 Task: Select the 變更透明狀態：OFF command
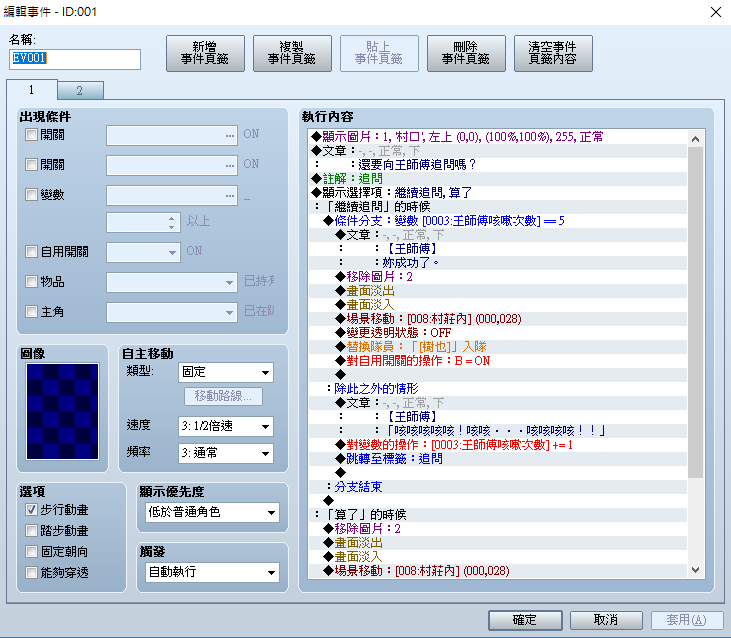[x=498, y=332]
